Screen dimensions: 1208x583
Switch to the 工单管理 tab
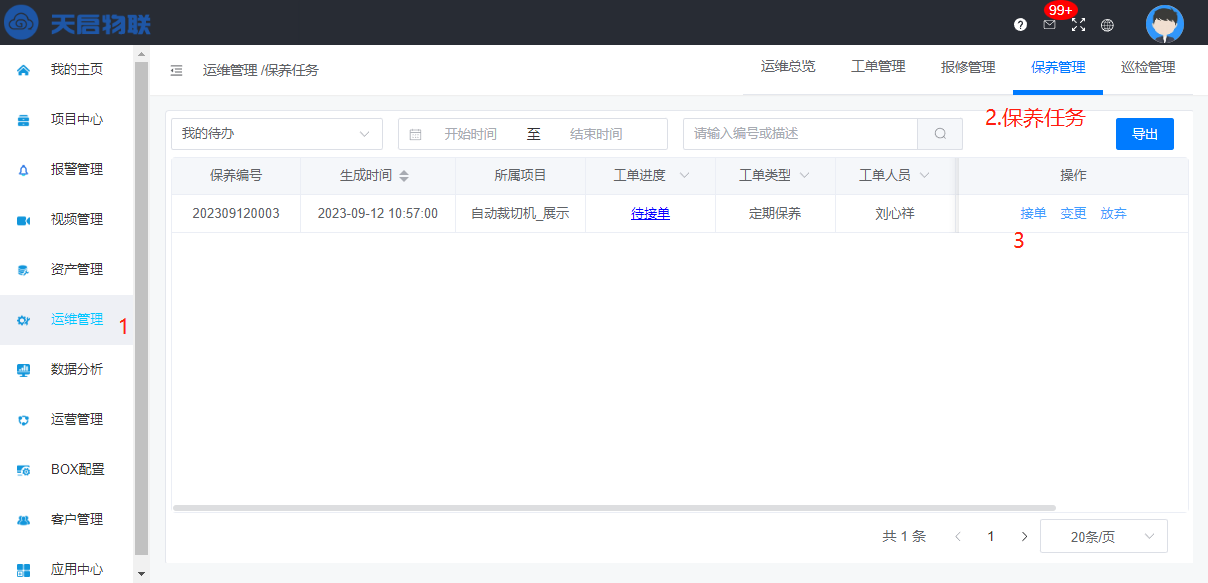(x=878, y=67)
